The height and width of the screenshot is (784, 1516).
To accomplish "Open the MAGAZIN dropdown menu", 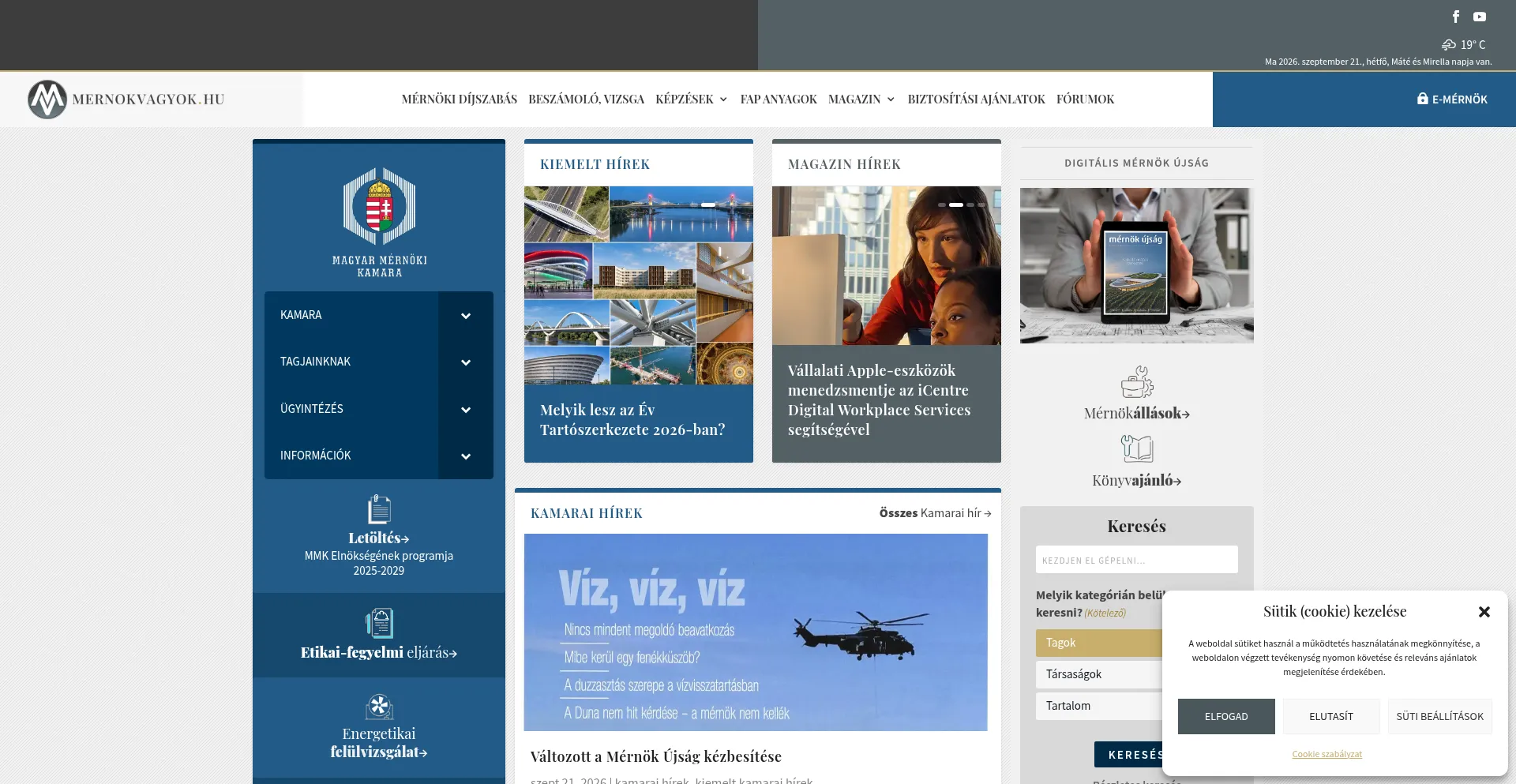I will (862, 99).
